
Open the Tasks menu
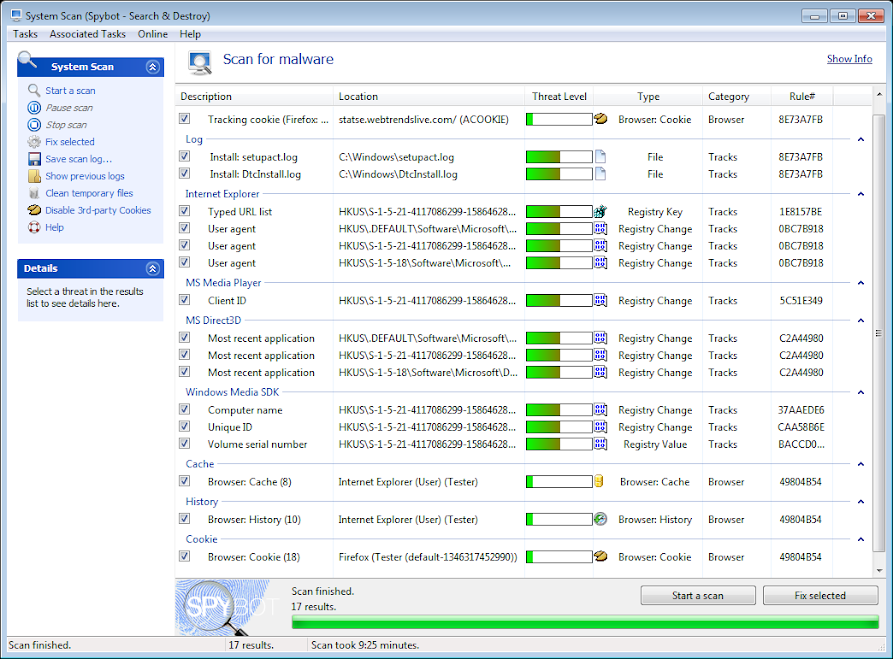click(25, 34)
